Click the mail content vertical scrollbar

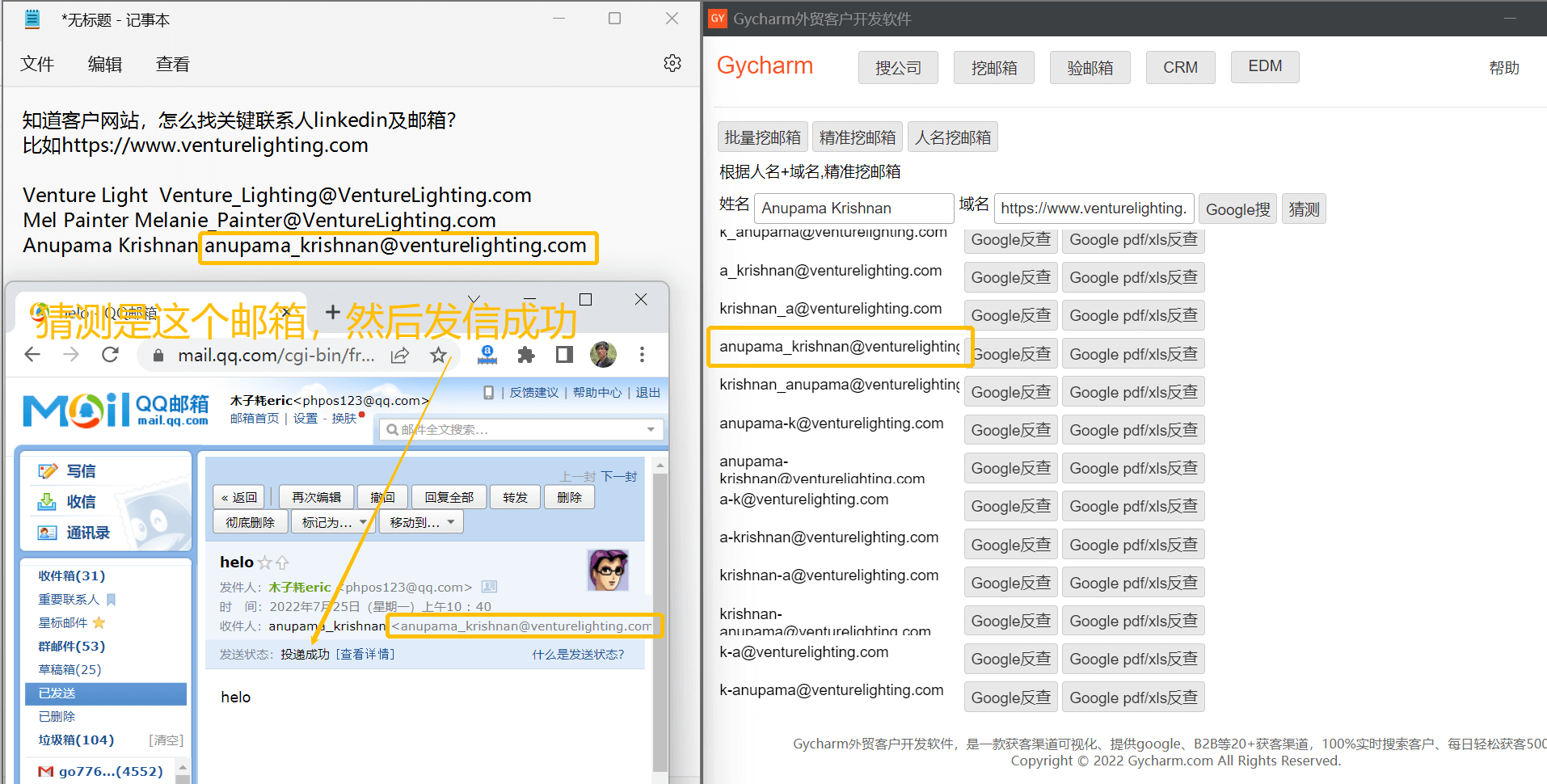pyautogui.click(x=660, y=622)
